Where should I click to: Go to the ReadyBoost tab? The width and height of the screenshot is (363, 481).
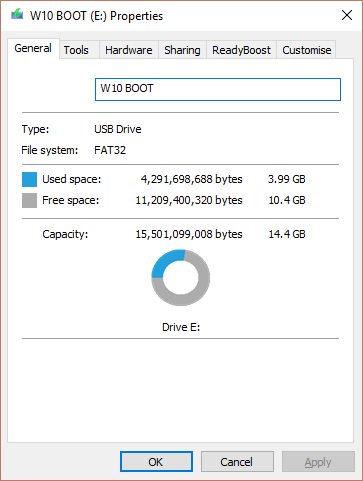pyautogui.click(x=241, y=50)
